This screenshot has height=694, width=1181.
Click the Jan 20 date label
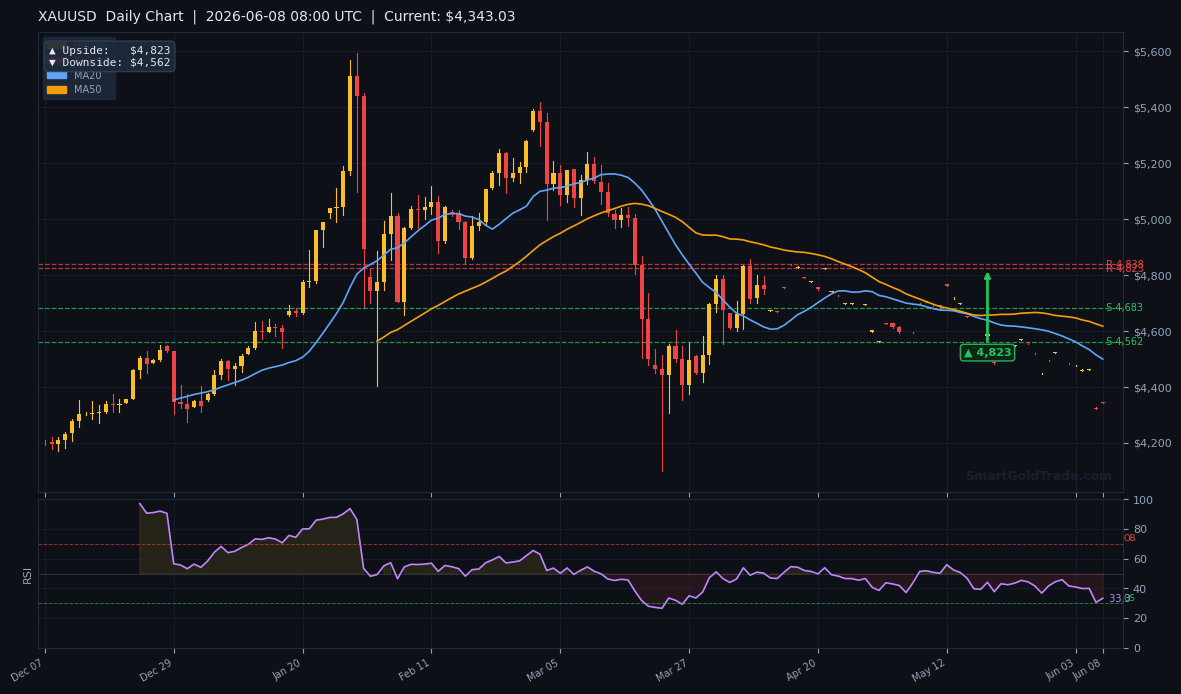288,668
